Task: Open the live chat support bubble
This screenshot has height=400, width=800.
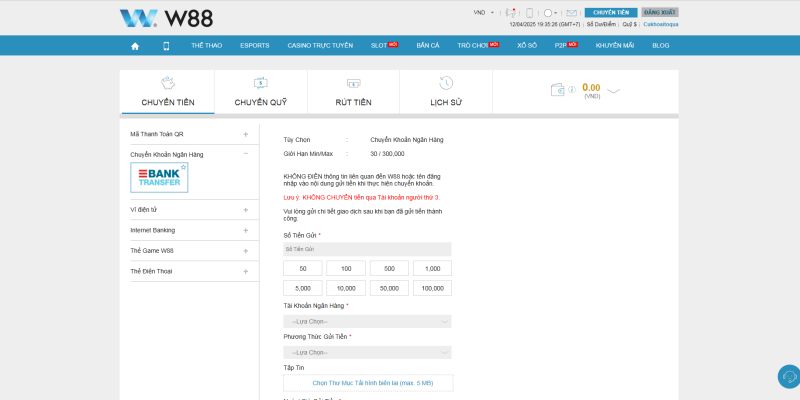Action: pos(789,377)
